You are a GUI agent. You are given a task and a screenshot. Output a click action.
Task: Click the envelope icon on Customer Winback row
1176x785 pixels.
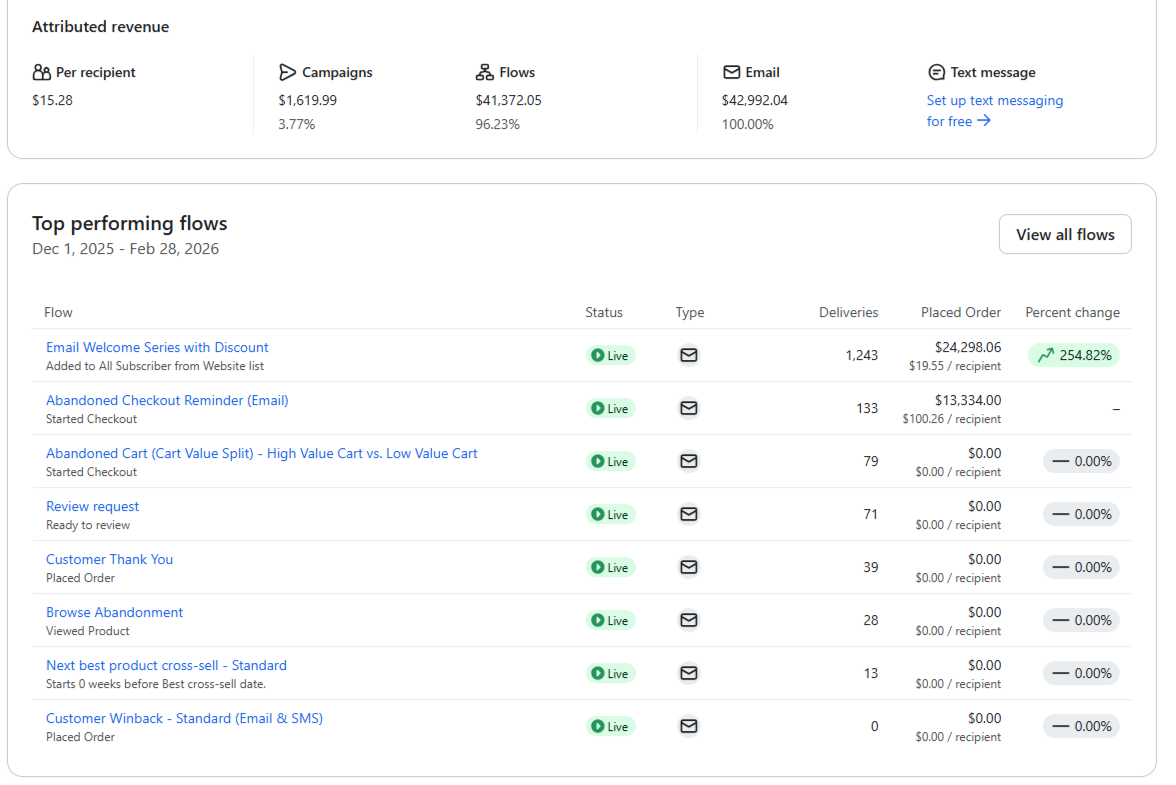click(688, 726)
